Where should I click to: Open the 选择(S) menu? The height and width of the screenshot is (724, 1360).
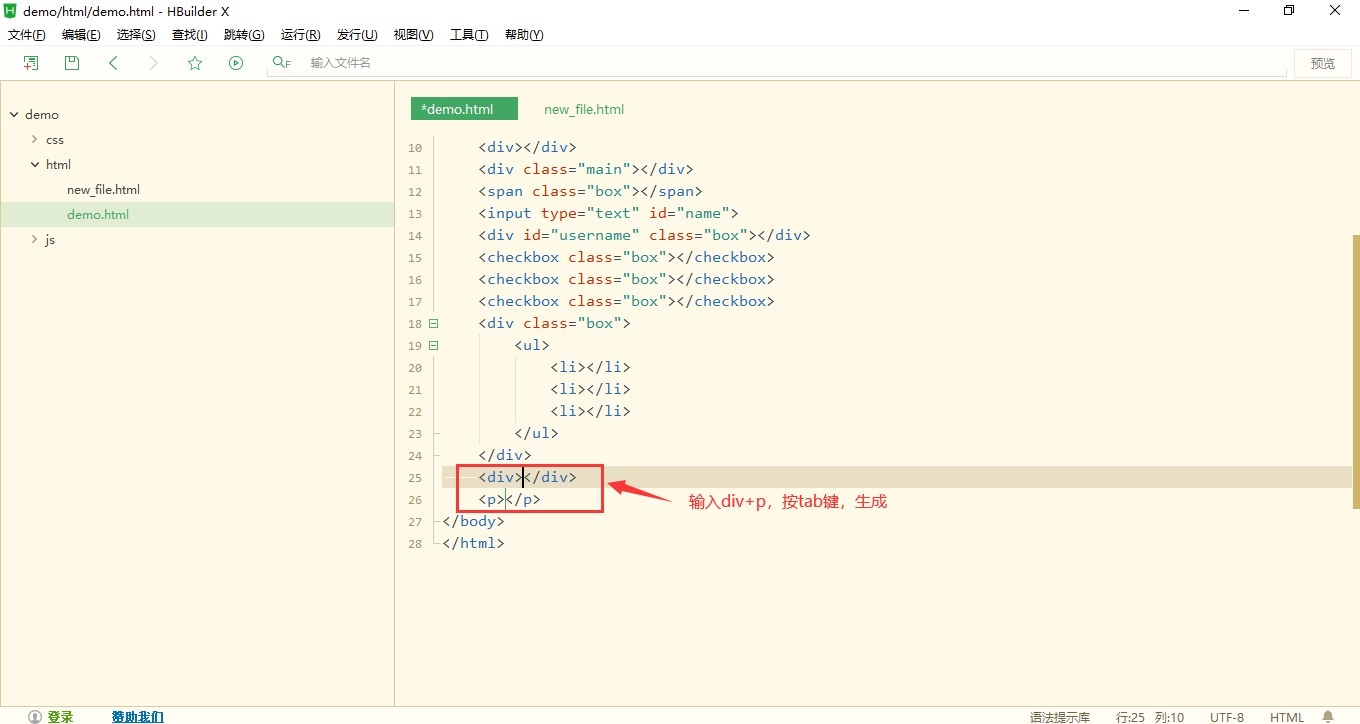click(136, 35)
